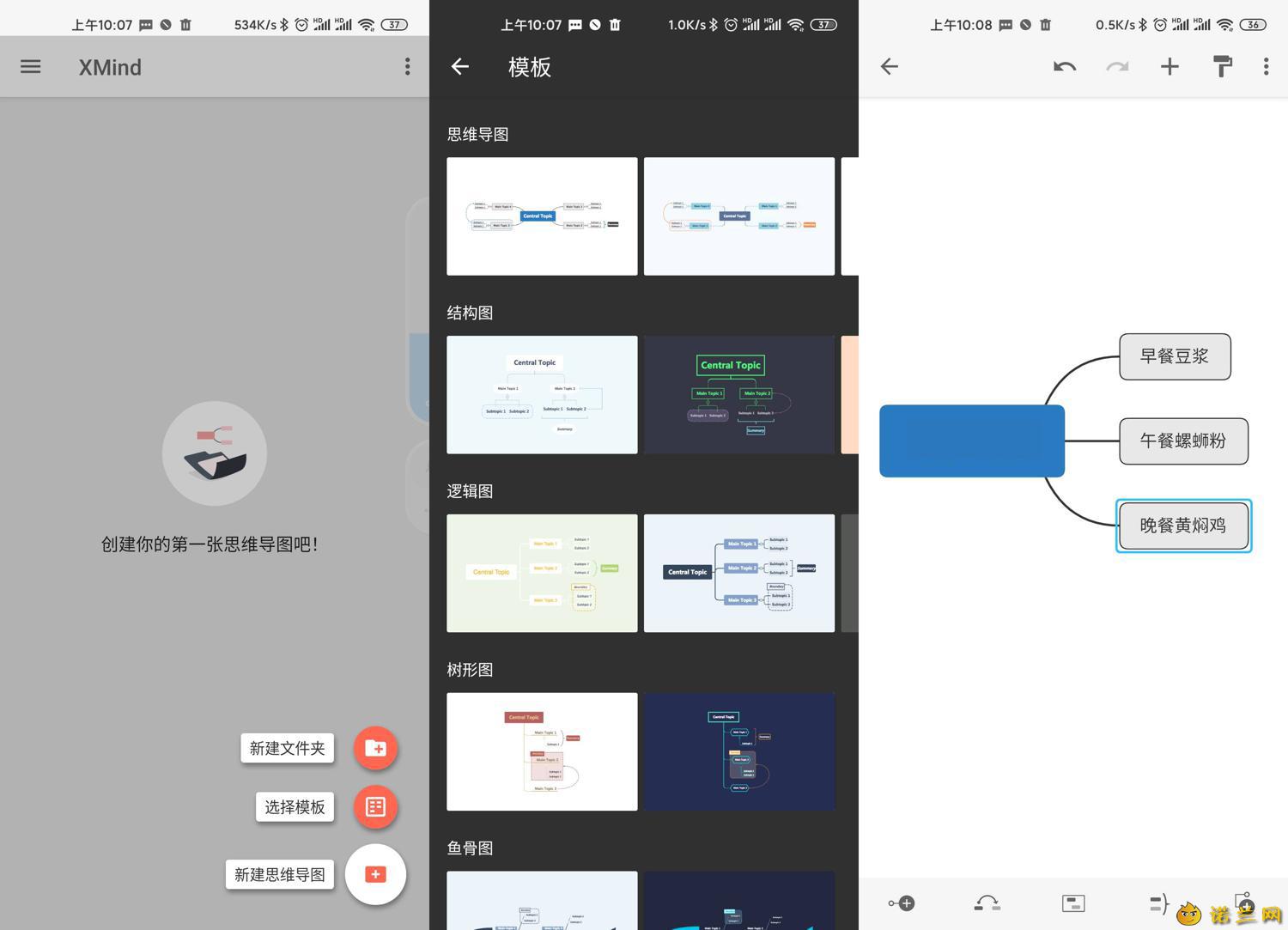Open the format paint-roller panel
This screenshot has height=930, width=1288.
click(1223, 67)
